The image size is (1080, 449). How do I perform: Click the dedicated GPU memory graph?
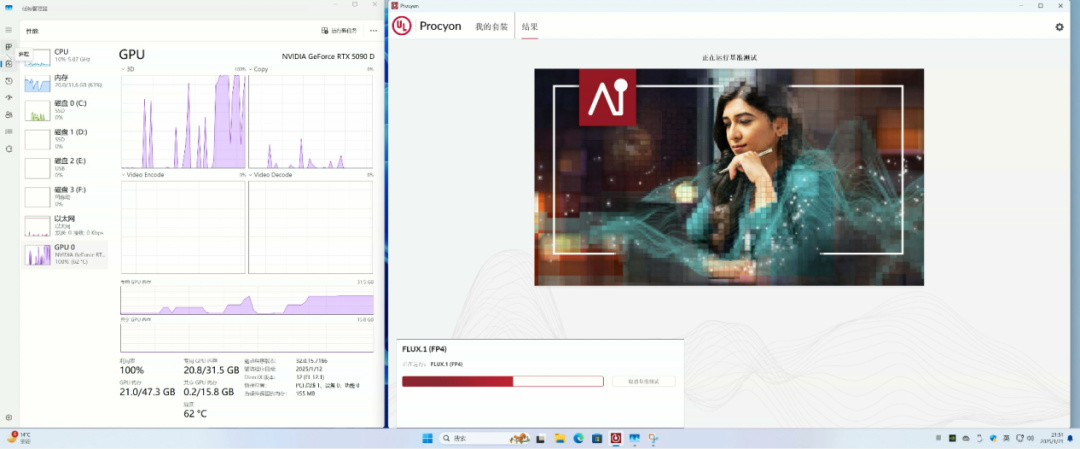coord(247,300)
